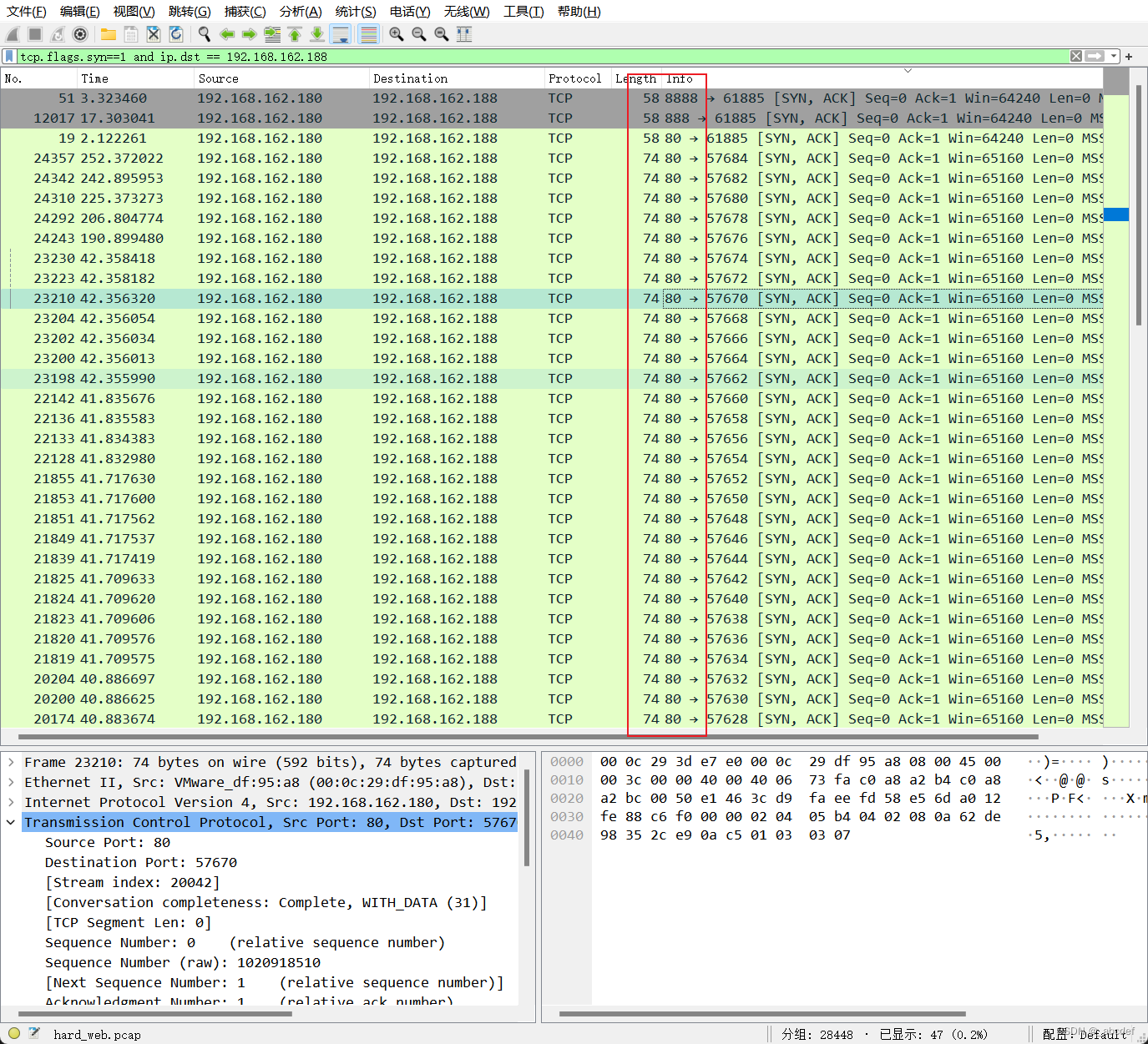Sort by the Protocol column header
Screen dimensions: 1148x1044
[x=577, y=78]
